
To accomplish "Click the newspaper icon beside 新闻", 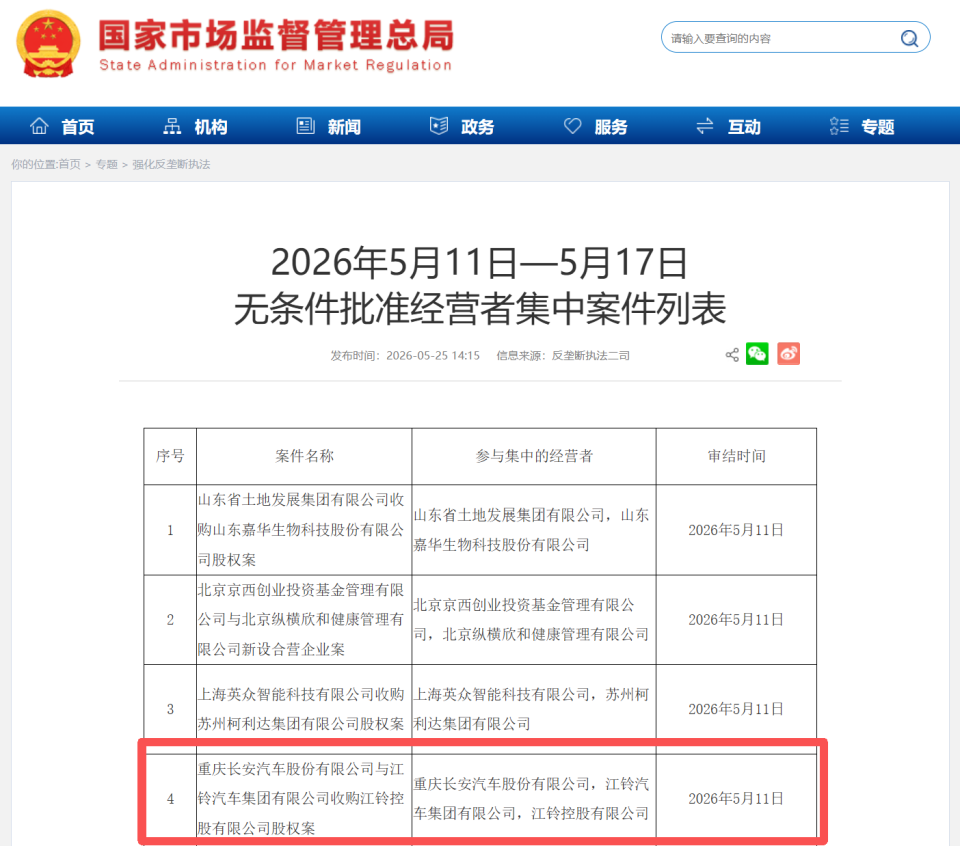I will (x=306, y=125).
